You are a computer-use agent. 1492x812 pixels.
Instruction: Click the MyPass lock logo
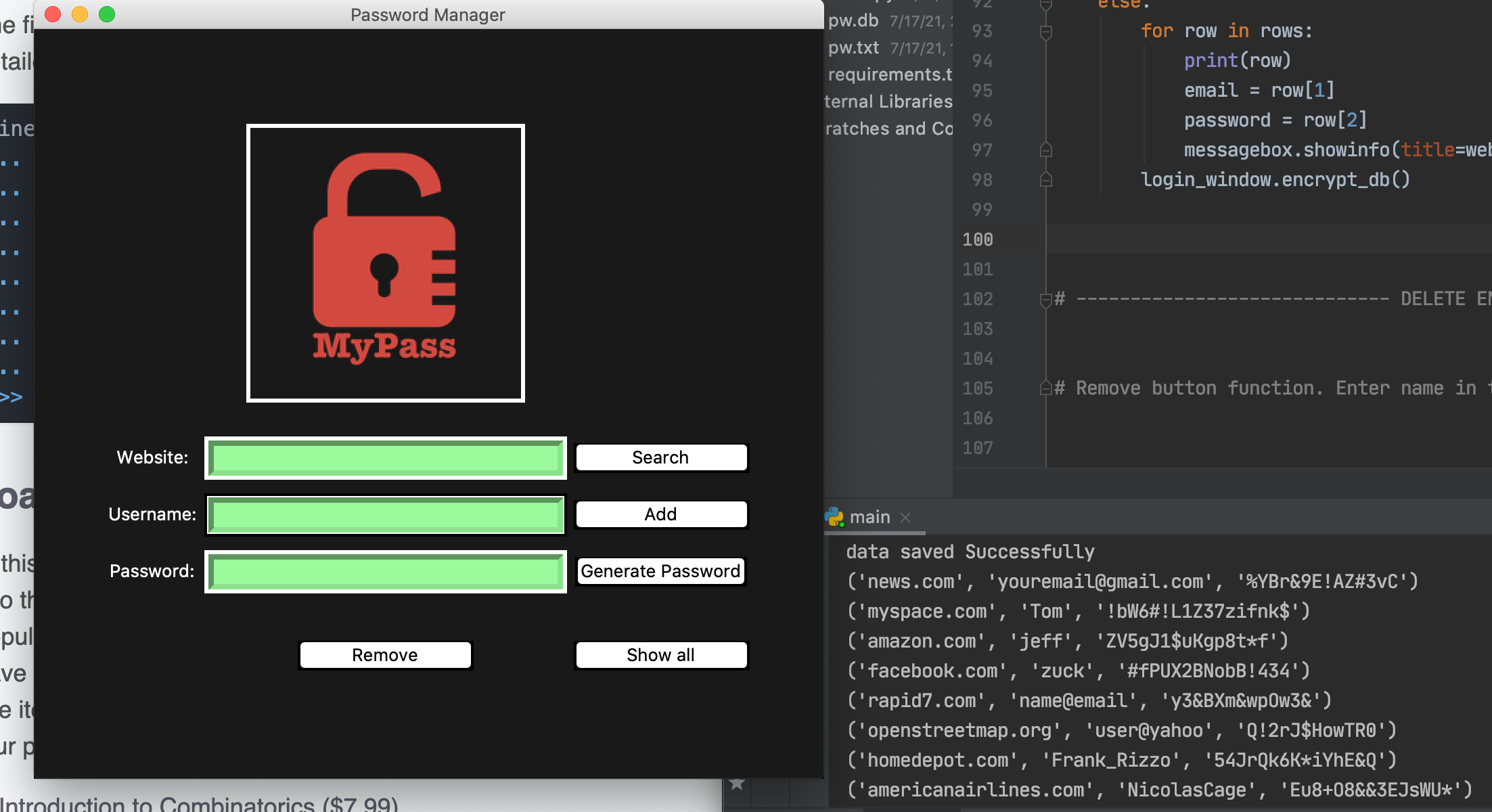(384, 263)
